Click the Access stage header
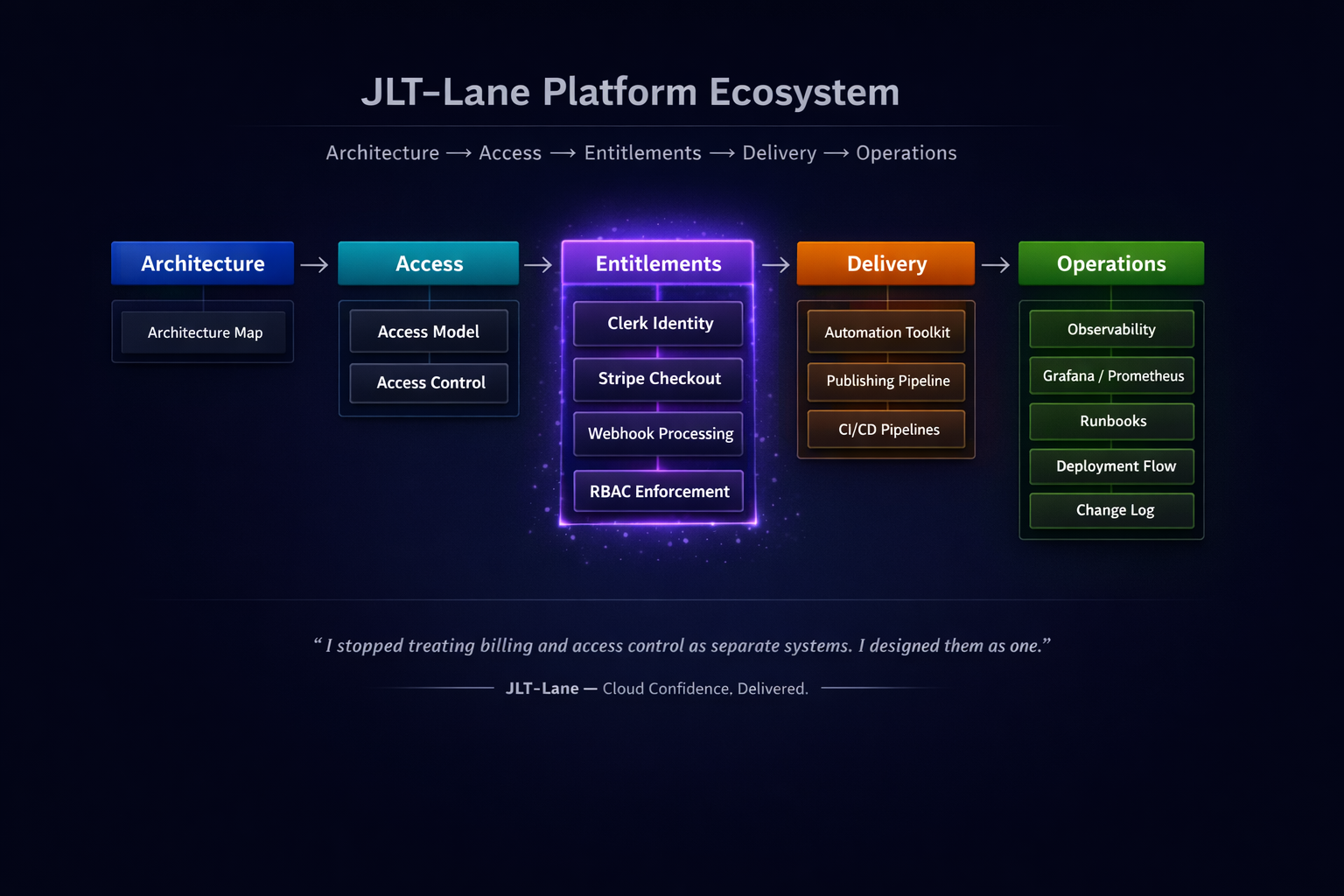The image size is (1344, 896). click(x=428, y=263)
